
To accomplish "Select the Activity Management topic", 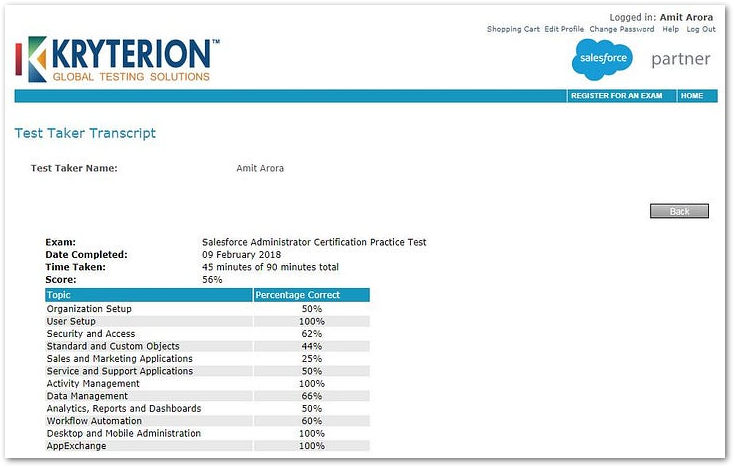I will pyautogui.click(x=93, y=384).
